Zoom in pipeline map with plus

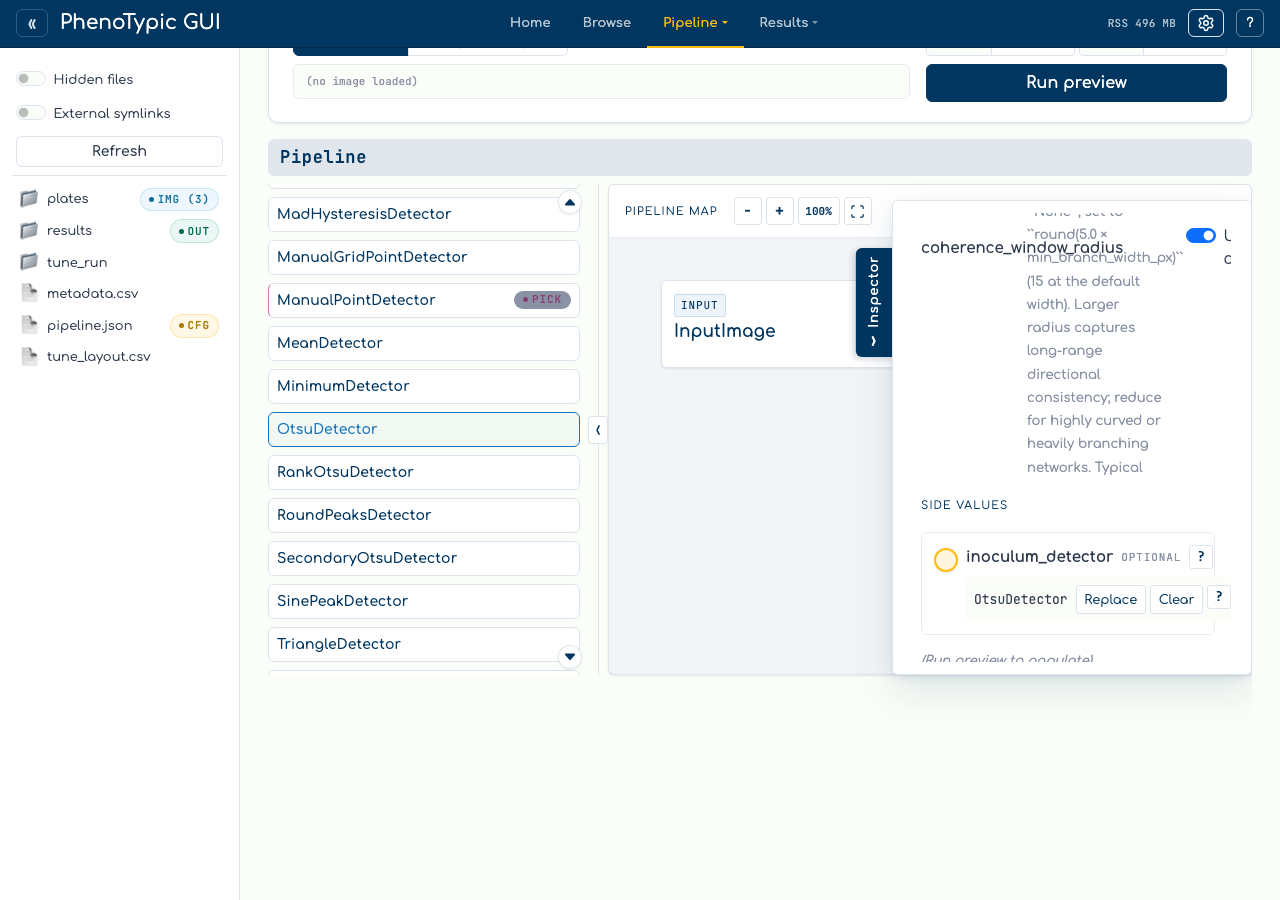780,211
